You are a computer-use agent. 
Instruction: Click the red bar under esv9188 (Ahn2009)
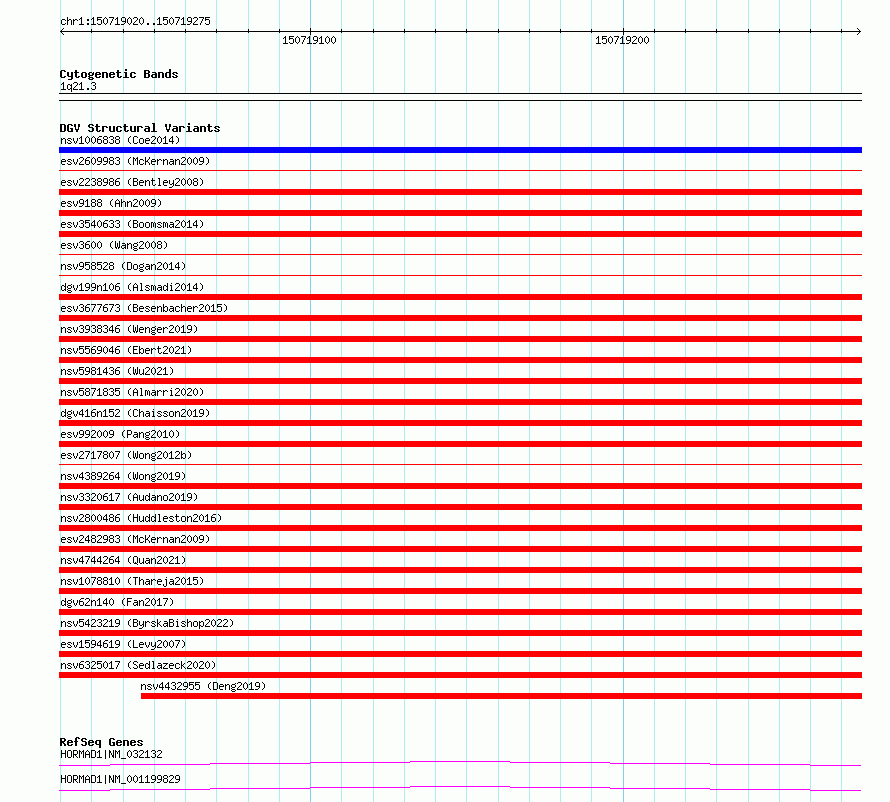(x=460, y=213)
